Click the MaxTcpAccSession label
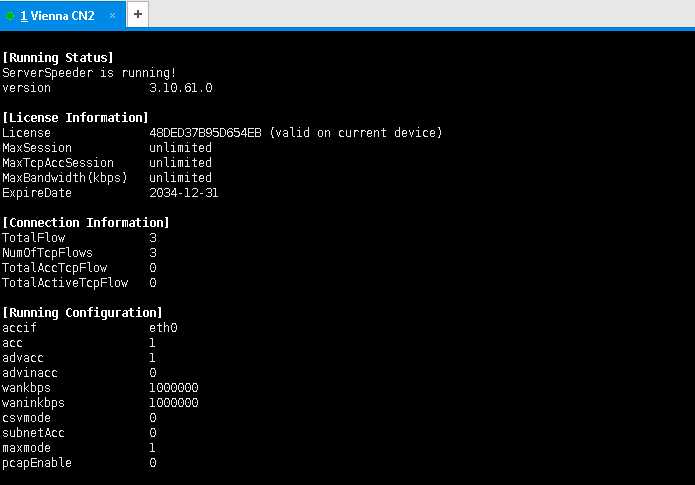695x485 pixels. tap(58, 163)
